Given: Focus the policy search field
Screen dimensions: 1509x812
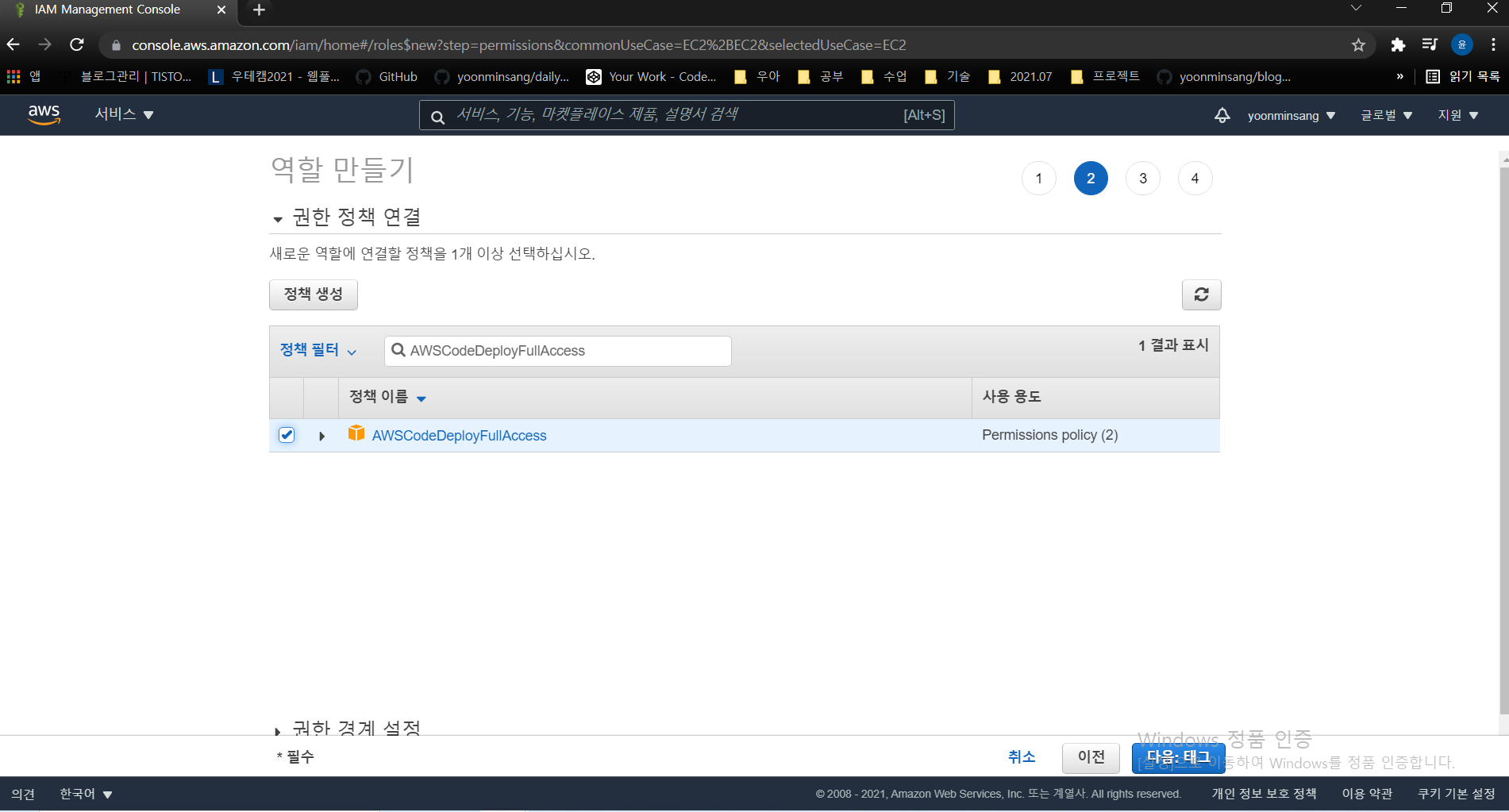Looking at the screenshot, I should (x=558, y=351).
